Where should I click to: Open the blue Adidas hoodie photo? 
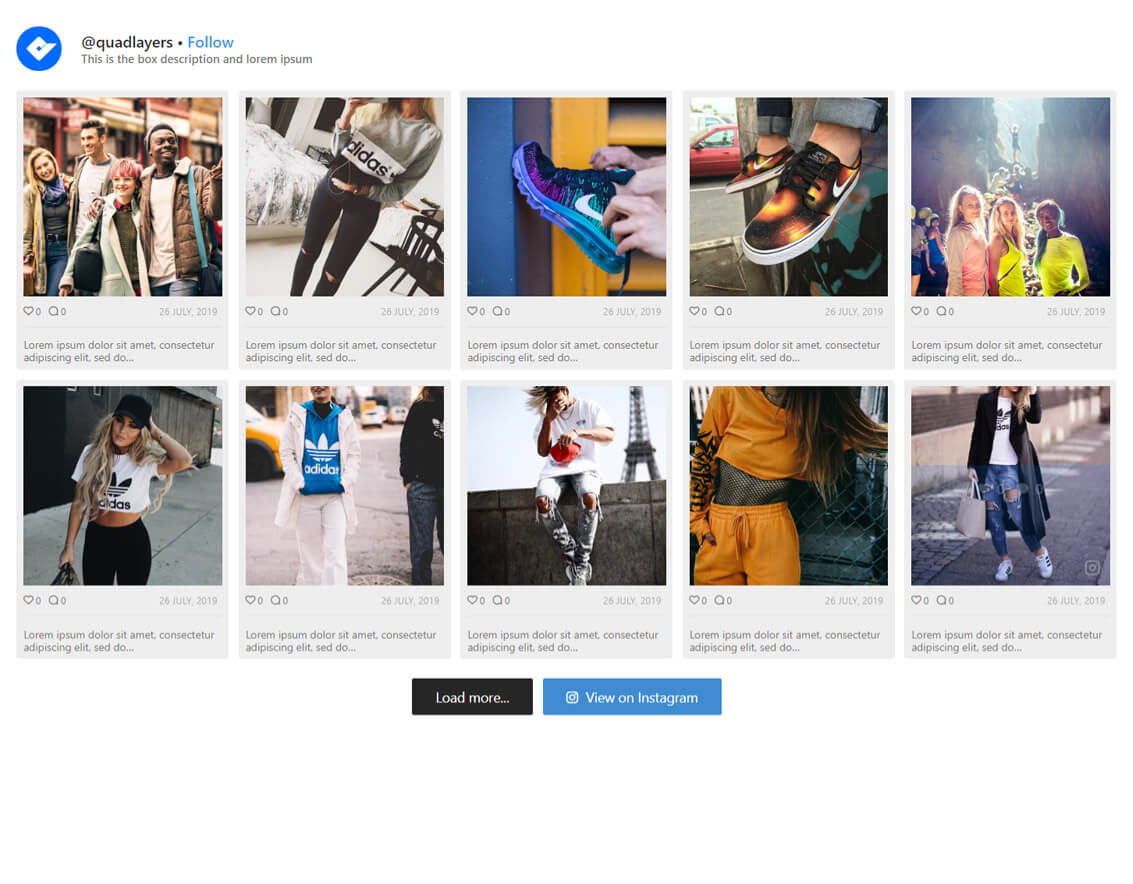pos(345,486)
